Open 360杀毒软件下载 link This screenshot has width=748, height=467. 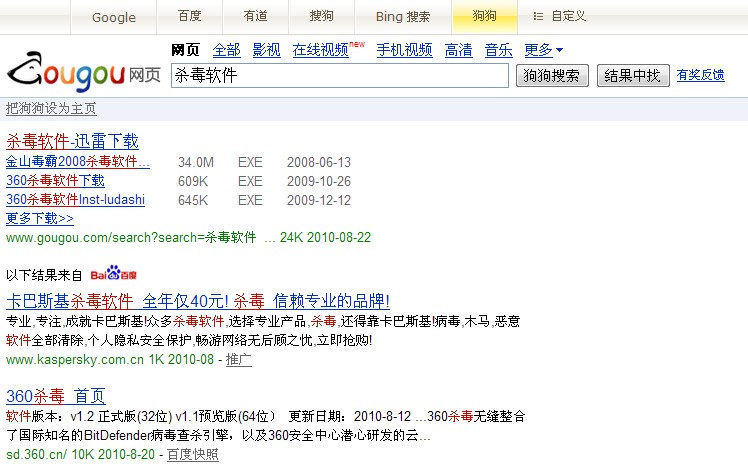[55, 180]
